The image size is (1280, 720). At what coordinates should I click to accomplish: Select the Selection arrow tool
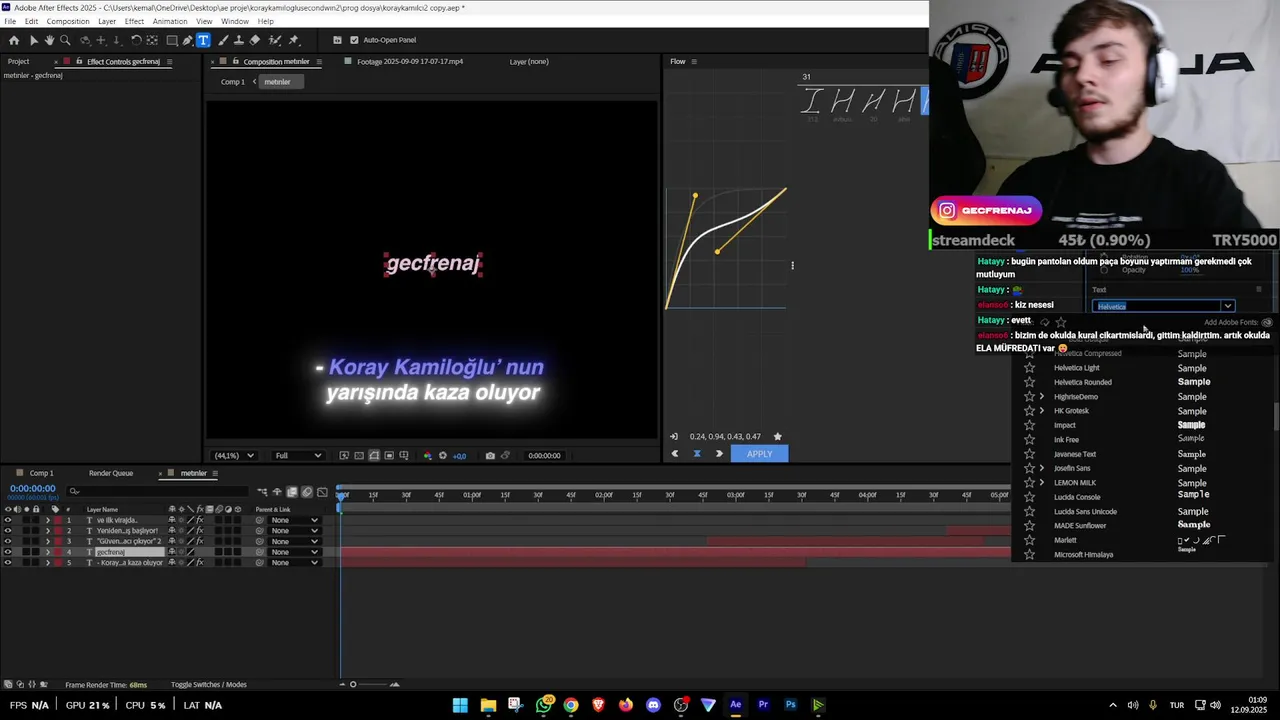click(33, 40)
